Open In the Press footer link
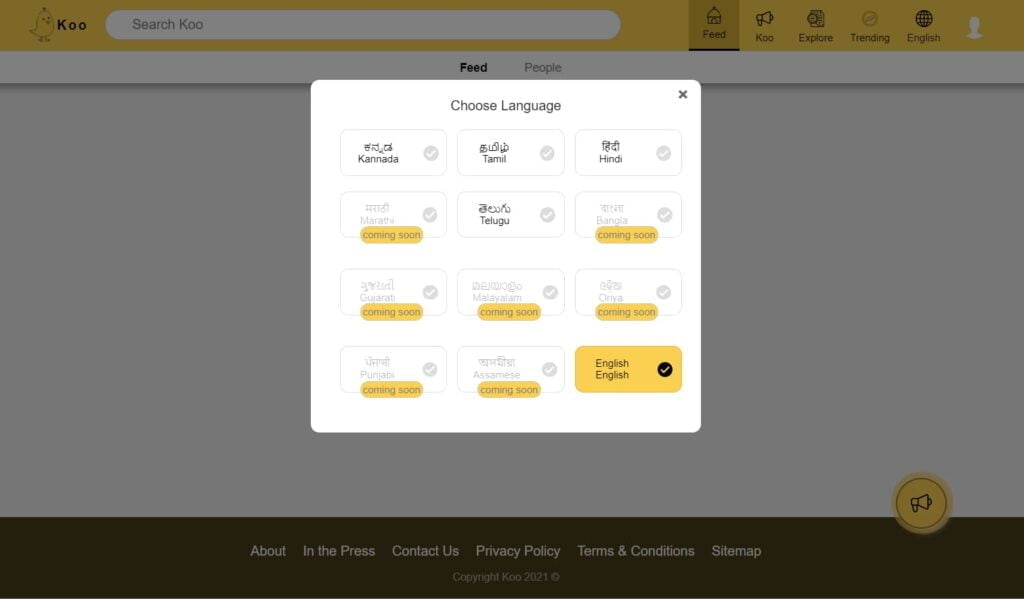 339,551
